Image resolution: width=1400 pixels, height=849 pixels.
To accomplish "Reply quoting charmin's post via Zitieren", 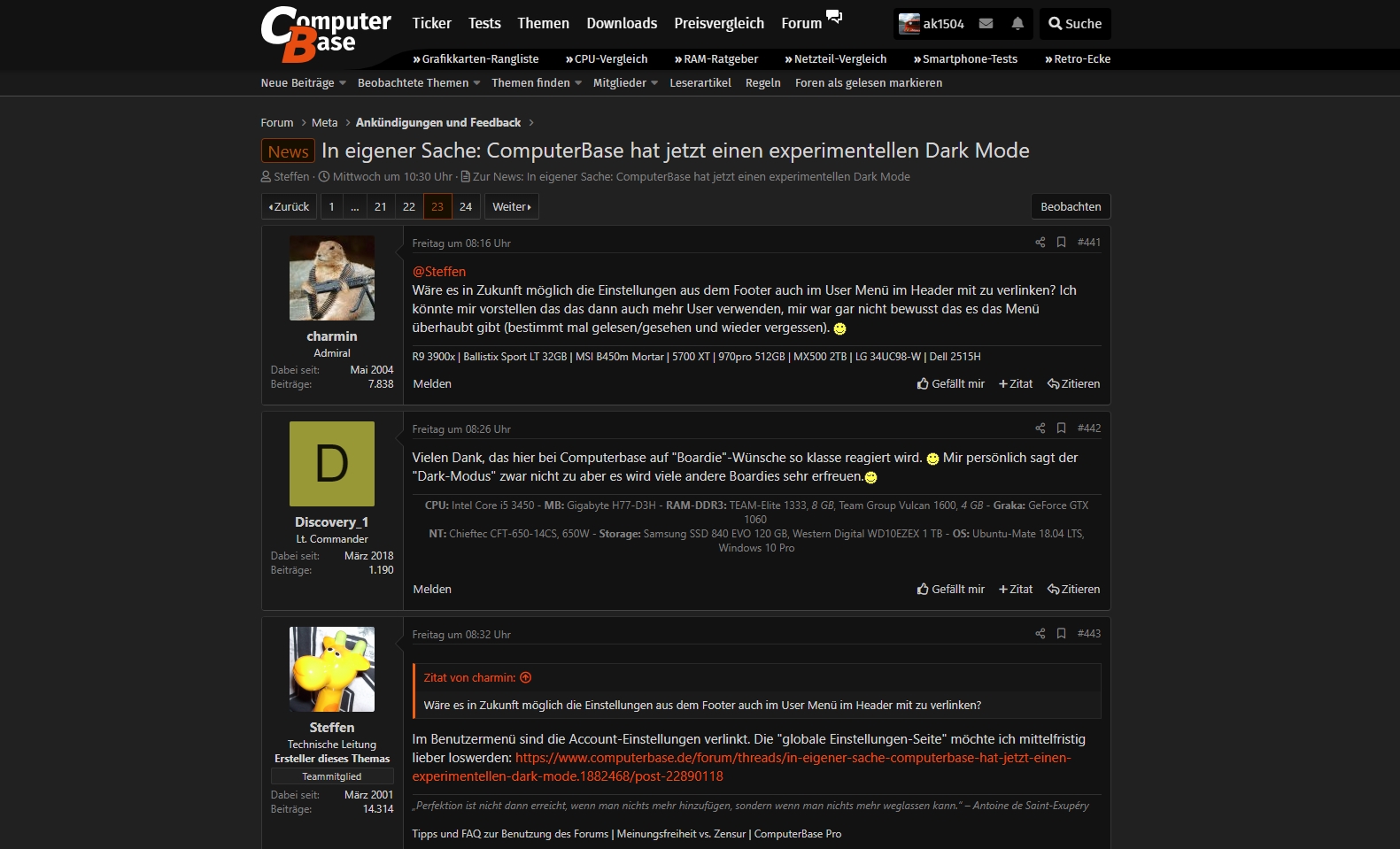I will coord(1073,384).
